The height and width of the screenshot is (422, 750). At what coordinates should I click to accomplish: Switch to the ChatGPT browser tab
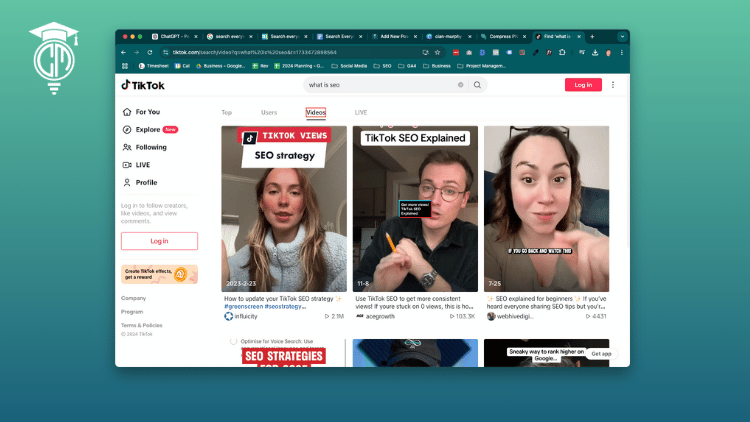pos(175,36)
